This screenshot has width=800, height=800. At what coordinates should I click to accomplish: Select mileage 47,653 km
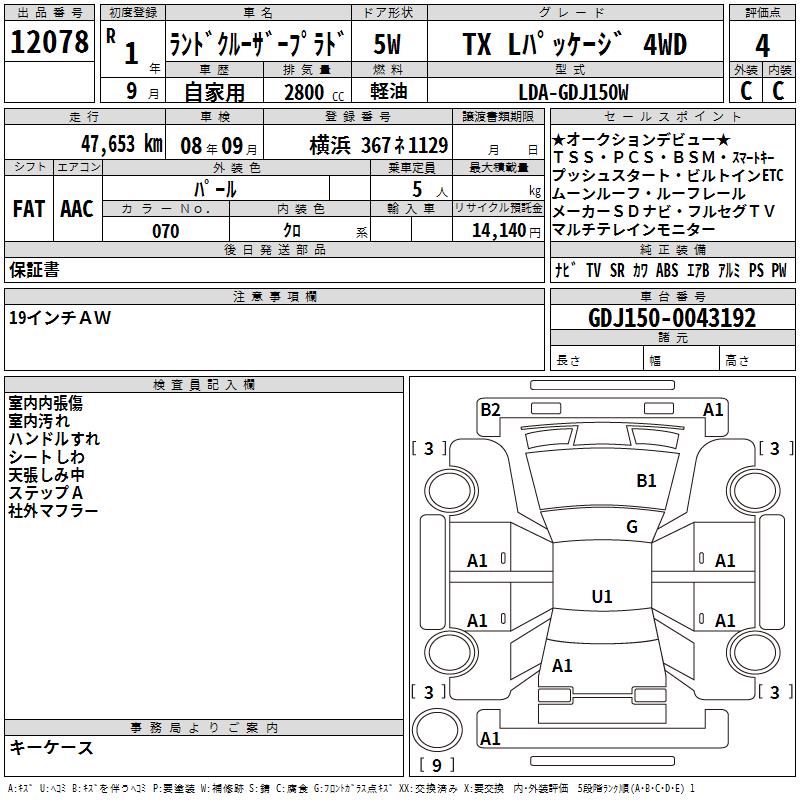coord(122,144)
